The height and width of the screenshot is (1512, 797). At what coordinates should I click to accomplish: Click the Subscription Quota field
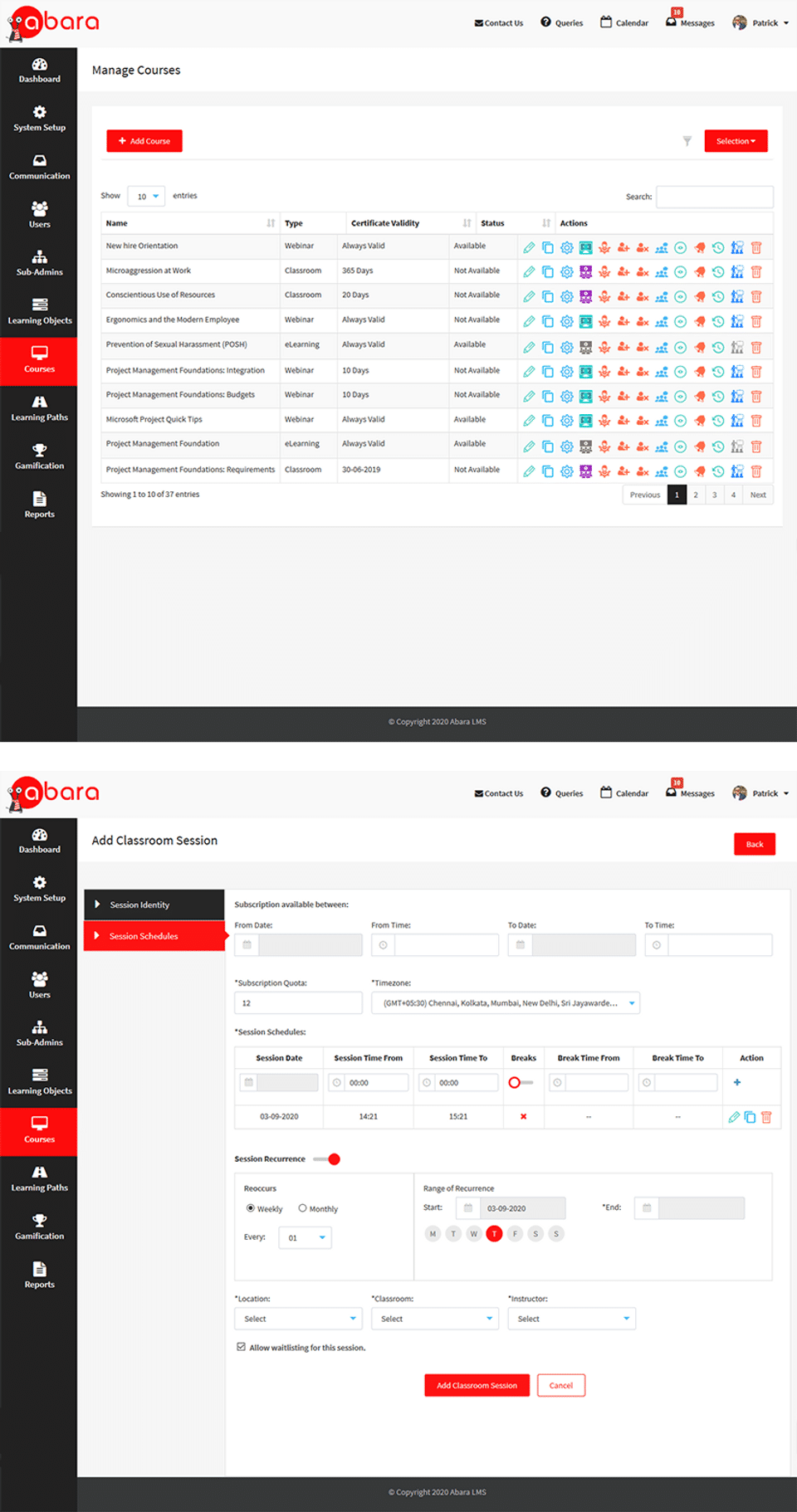tap(298, 1002)
